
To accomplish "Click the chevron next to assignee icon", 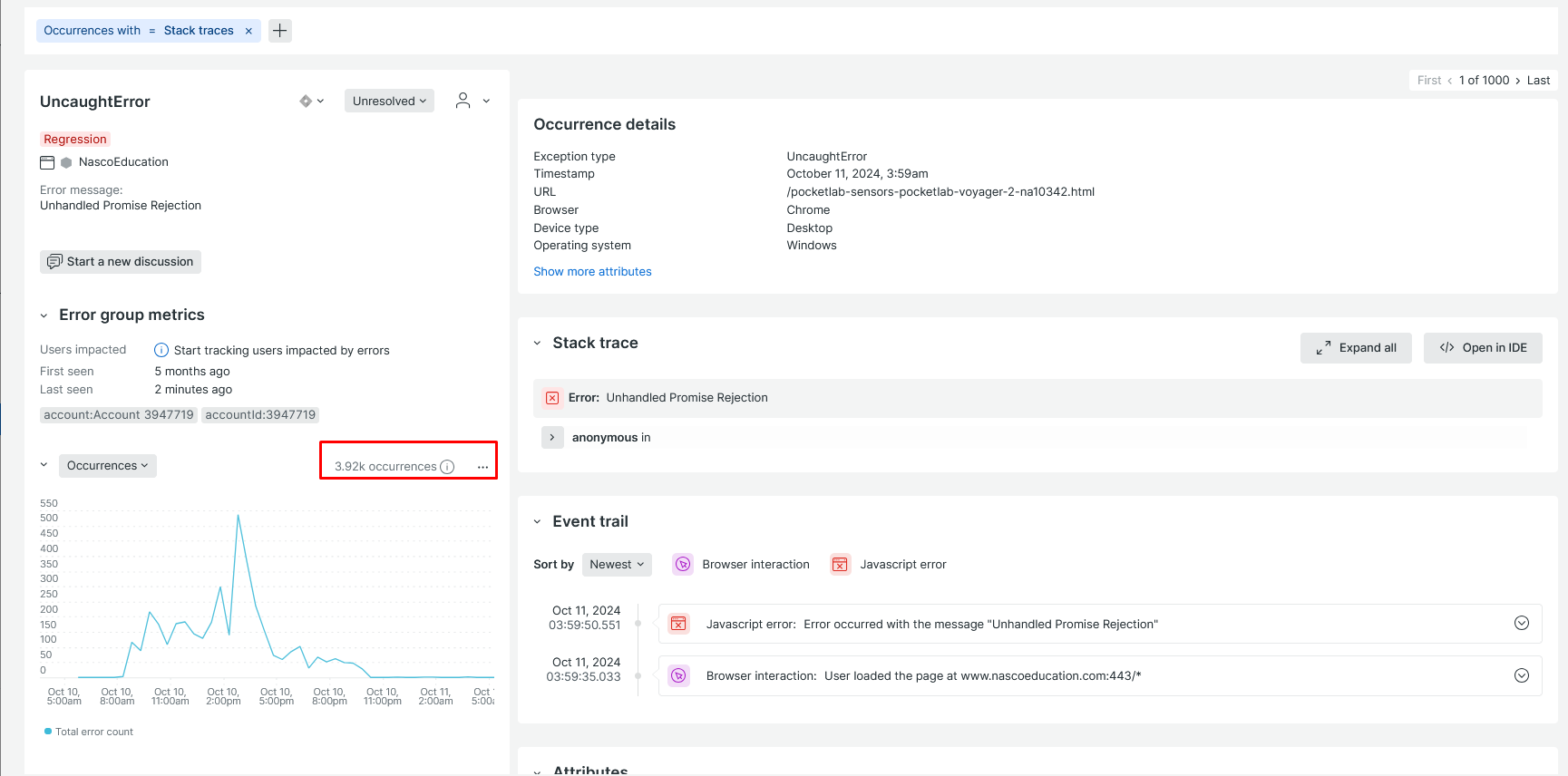I will [486, 101].
